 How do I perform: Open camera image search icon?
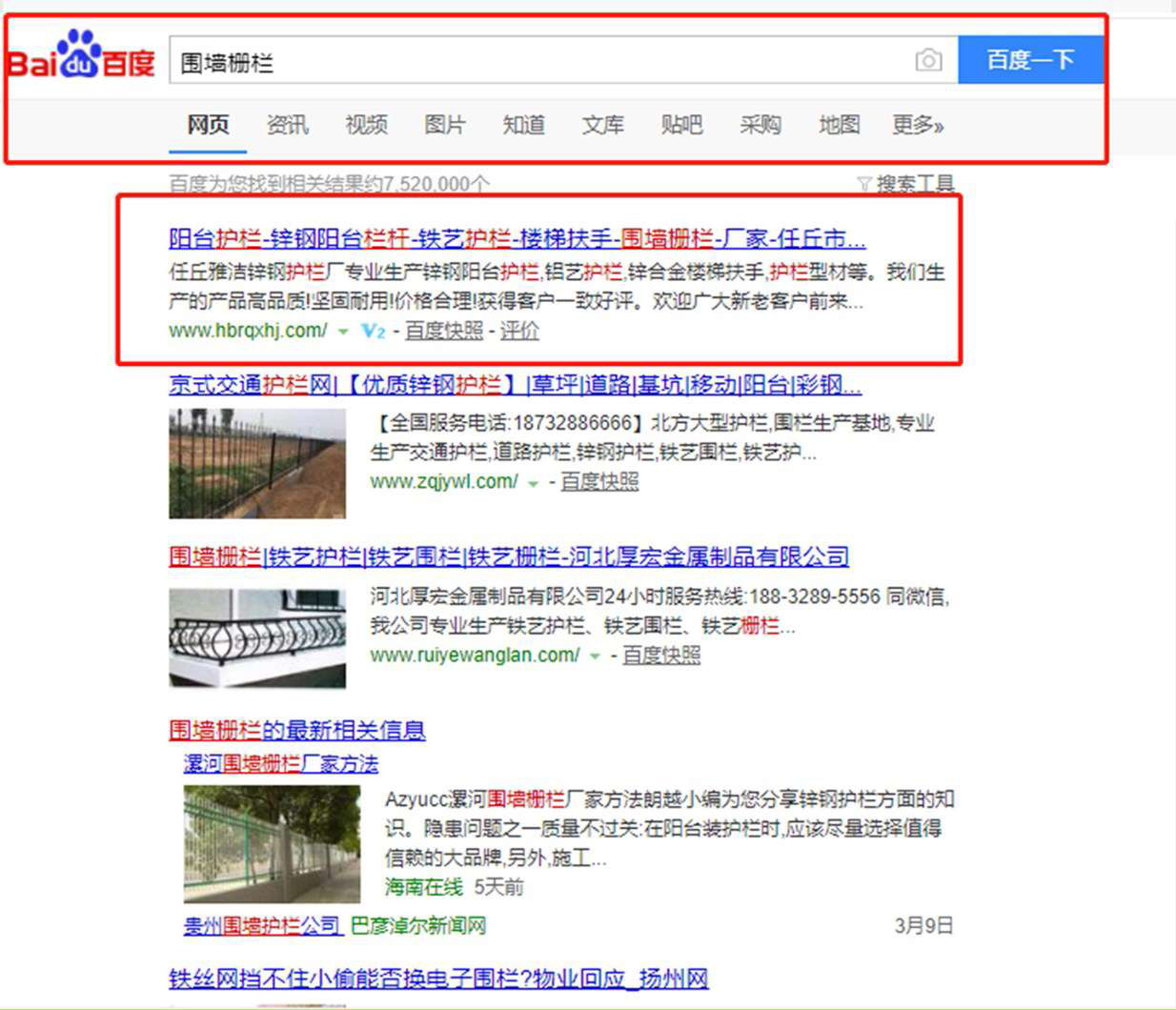[928, 61]
